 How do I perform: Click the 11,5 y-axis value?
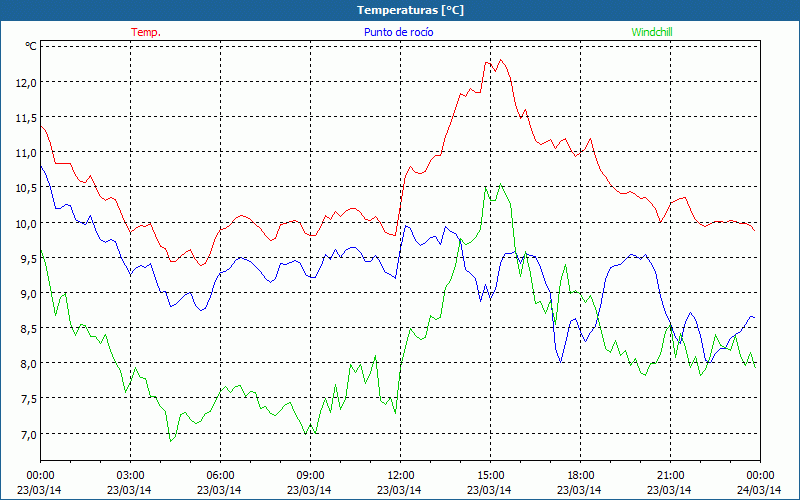tap(27, 118)
